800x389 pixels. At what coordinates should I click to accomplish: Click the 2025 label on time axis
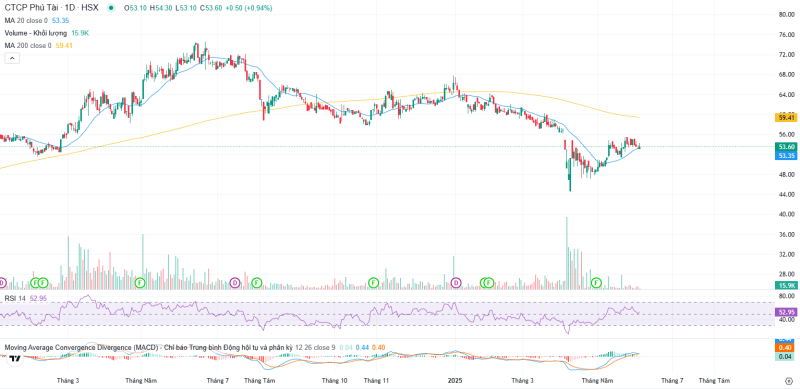tap(455, 381)
